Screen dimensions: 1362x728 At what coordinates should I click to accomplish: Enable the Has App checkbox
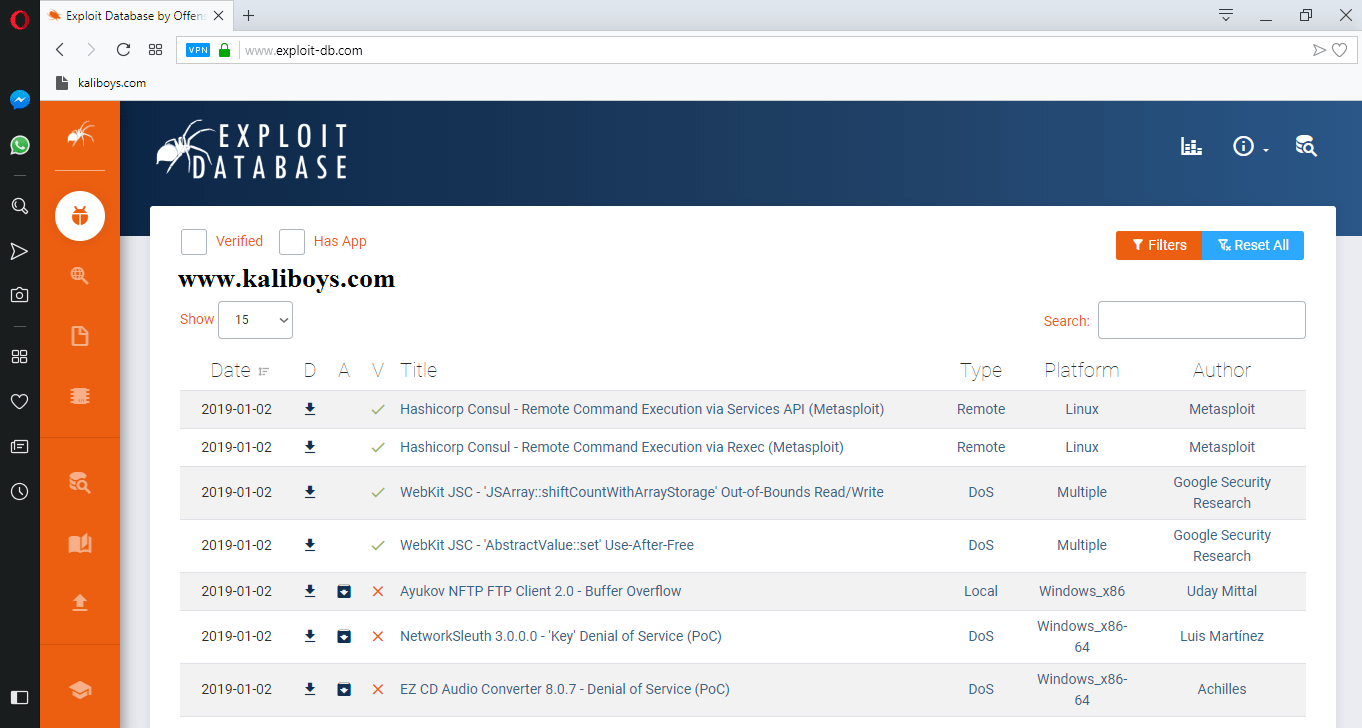(292, 242)
